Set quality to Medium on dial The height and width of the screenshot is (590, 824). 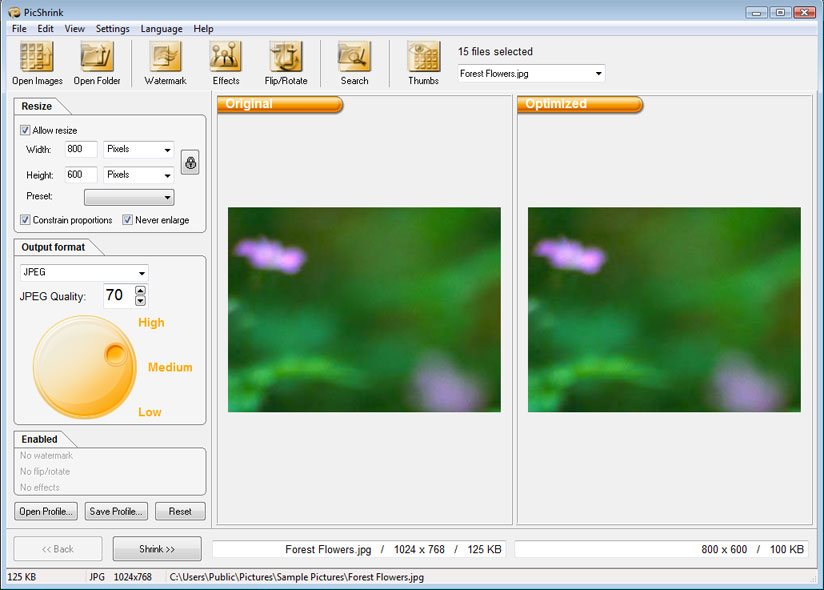click(x=170, y=367)
